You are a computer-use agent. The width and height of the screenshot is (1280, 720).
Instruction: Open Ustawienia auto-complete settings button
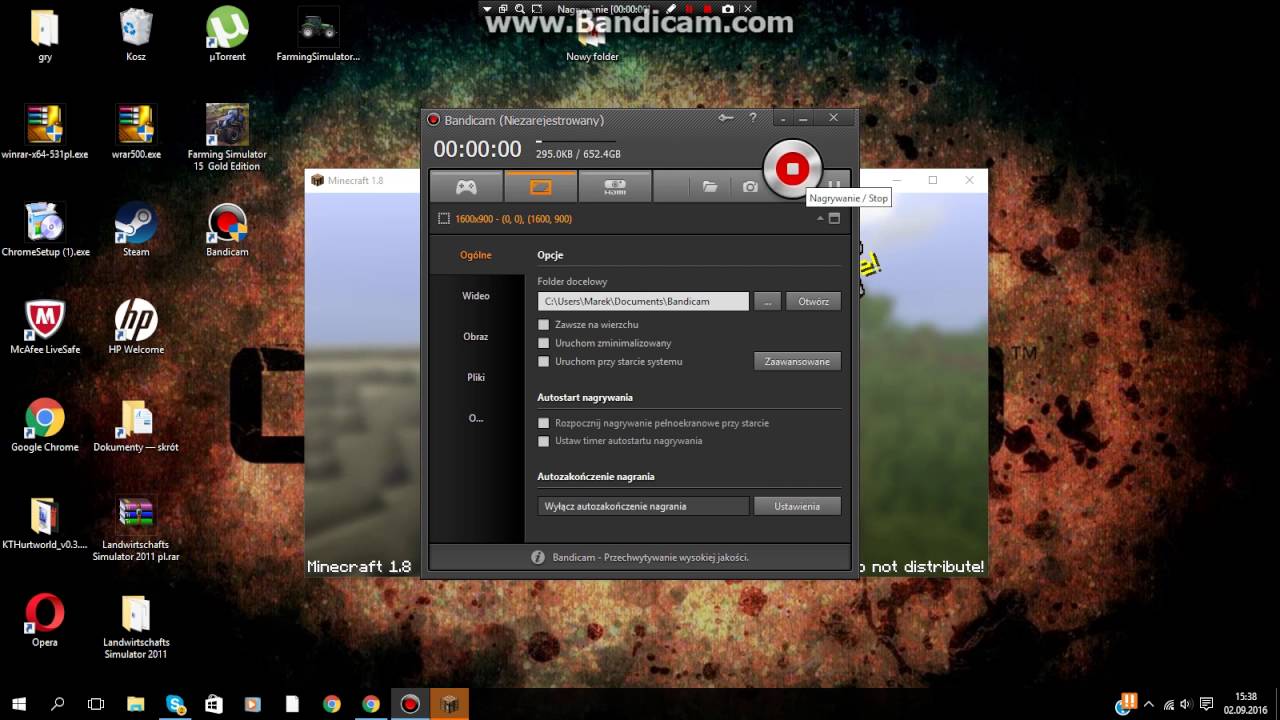click(797, 506)
